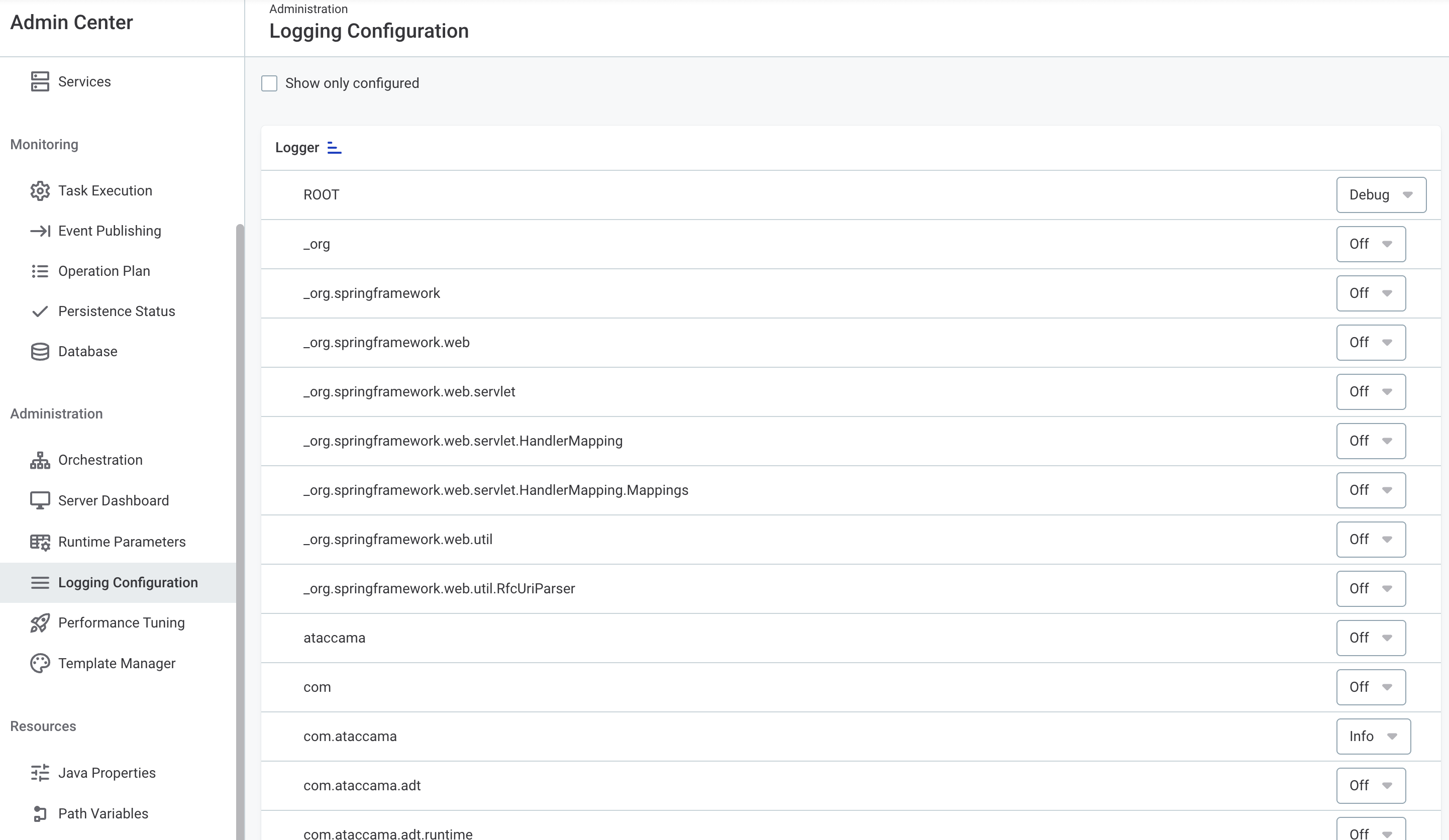
Task: Enable the Show only configured checkbox
Action: tap(270, 83)
